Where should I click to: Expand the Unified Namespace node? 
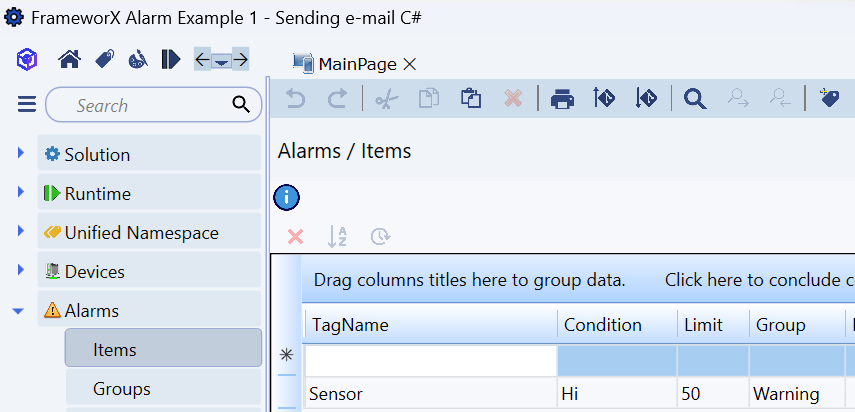pyautogui.click(x=21, y=231)
